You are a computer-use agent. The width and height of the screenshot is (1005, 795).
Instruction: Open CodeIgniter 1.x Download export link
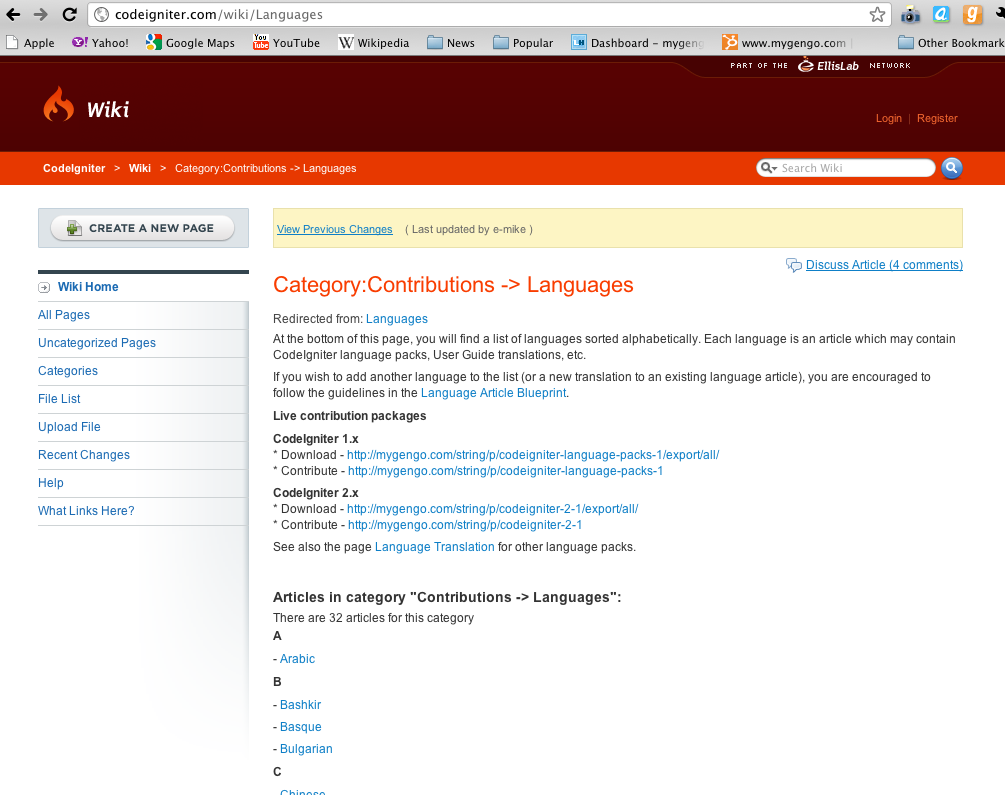point(533,455)
